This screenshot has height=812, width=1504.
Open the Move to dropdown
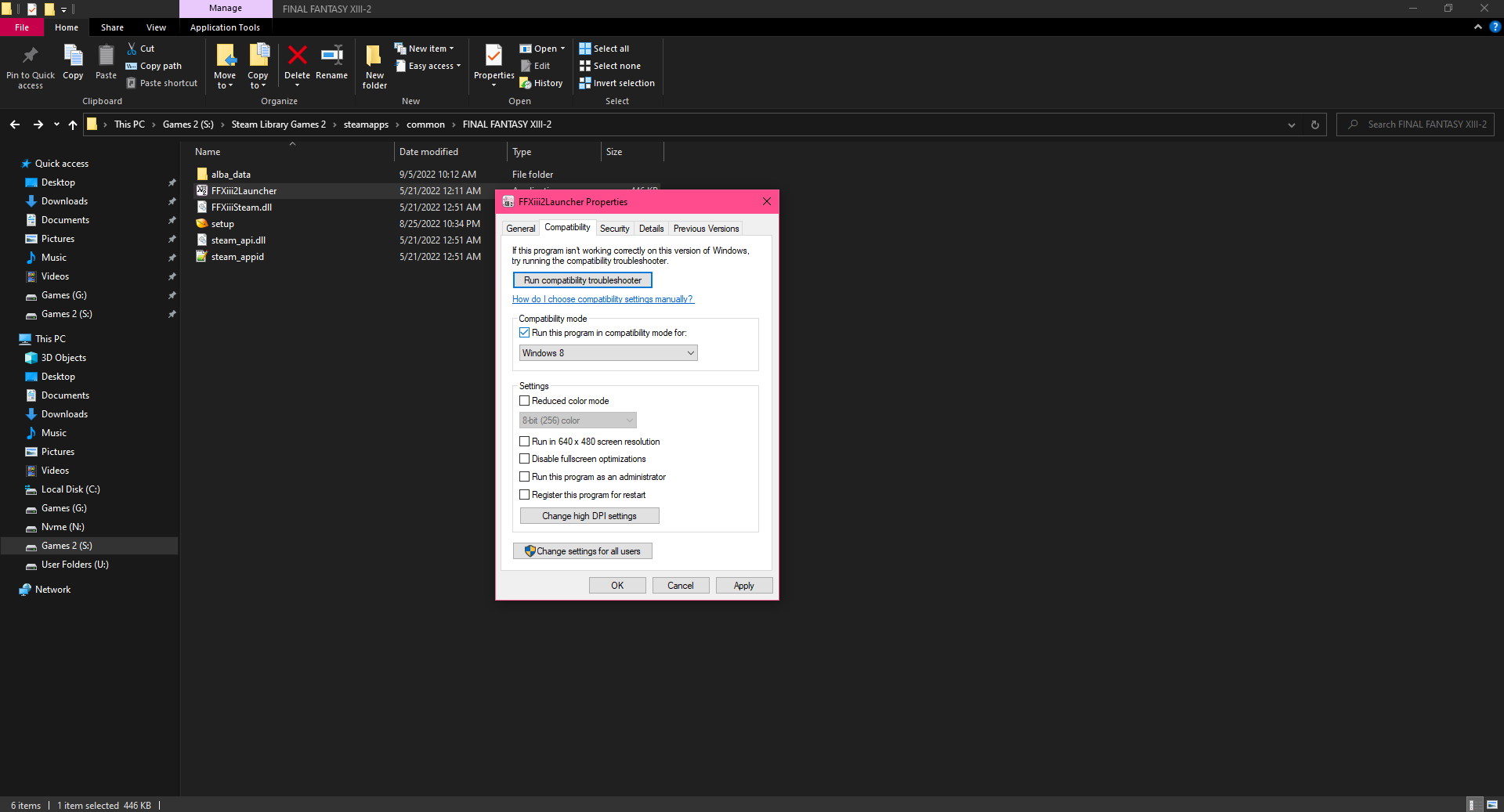pos(225,81)
